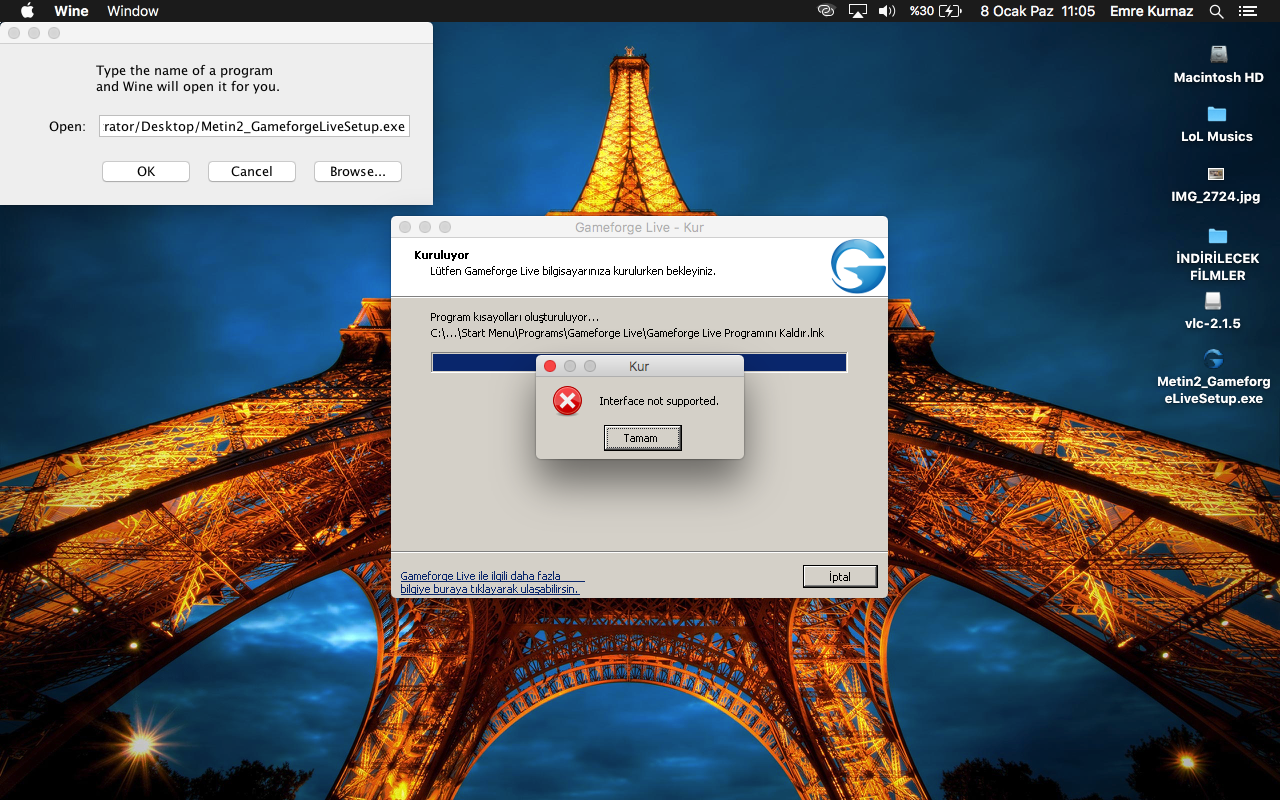Open the volume control icon
The height and width of the screenshot is (800, 1280).
[x=887, y=11]
